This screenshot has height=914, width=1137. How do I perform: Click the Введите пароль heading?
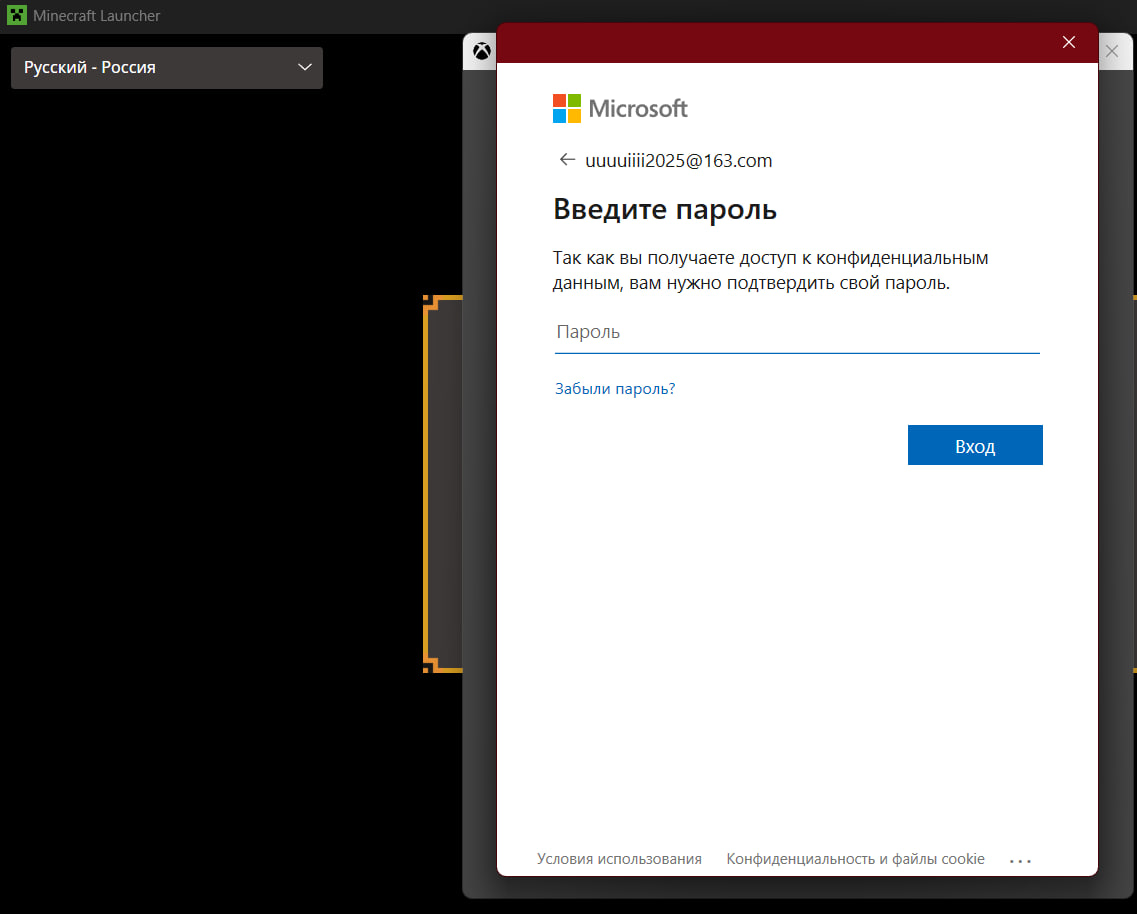coord(665,210)
